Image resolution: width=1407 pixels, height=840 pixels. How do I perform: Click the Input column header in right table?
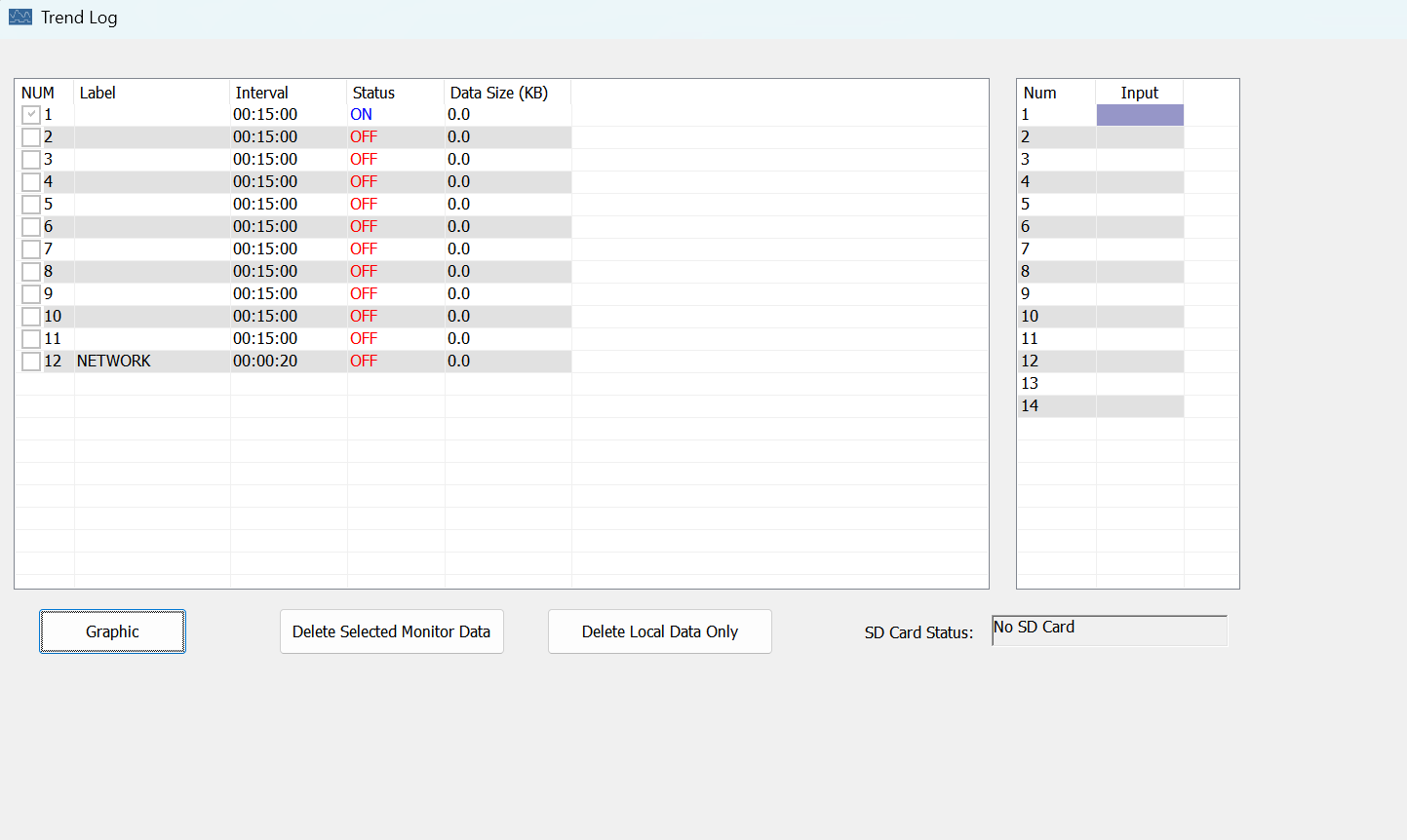[x=1139, y=93]
